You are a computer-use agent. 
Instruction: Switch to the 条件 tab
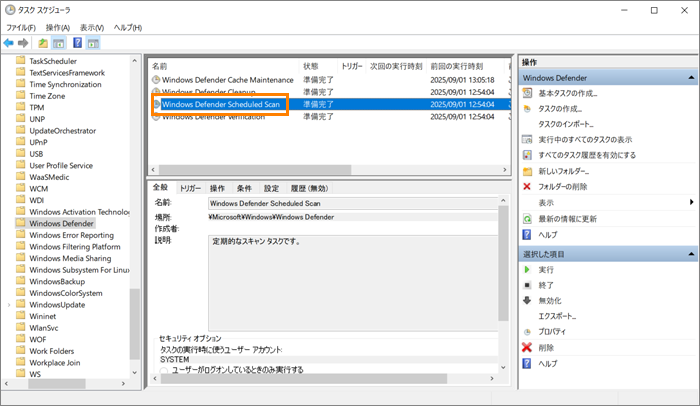(x=244, y=188)
